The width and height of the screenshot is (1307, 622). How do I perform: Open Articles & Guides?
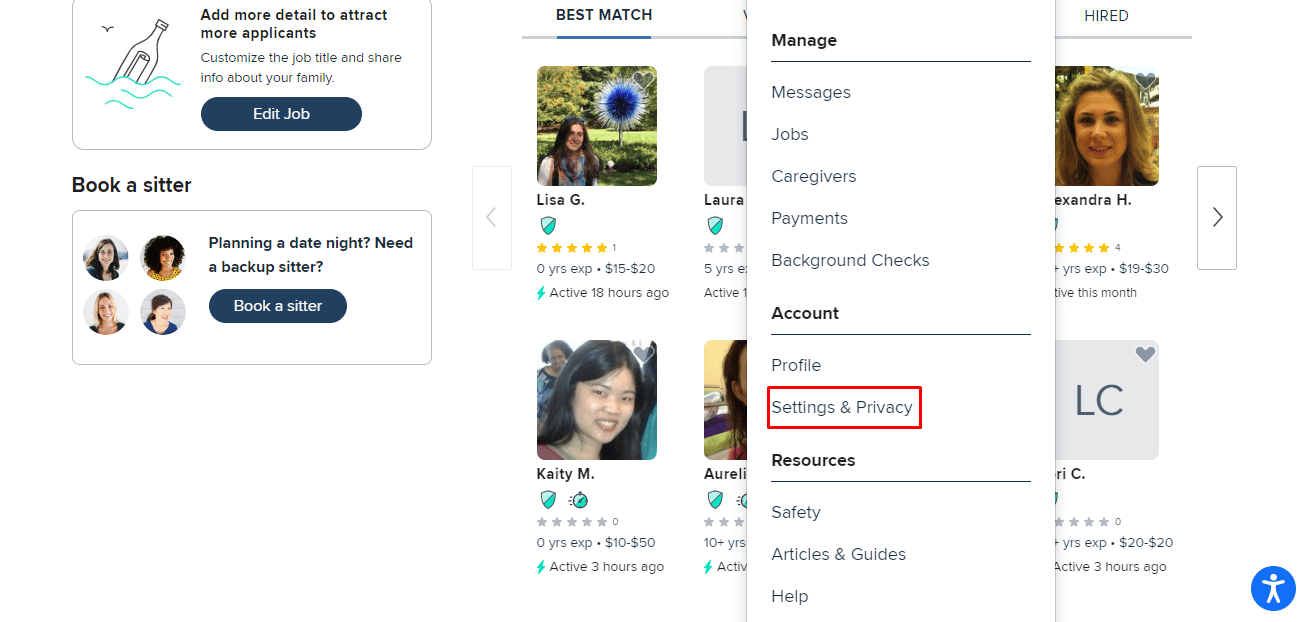[x=838, y=554]
